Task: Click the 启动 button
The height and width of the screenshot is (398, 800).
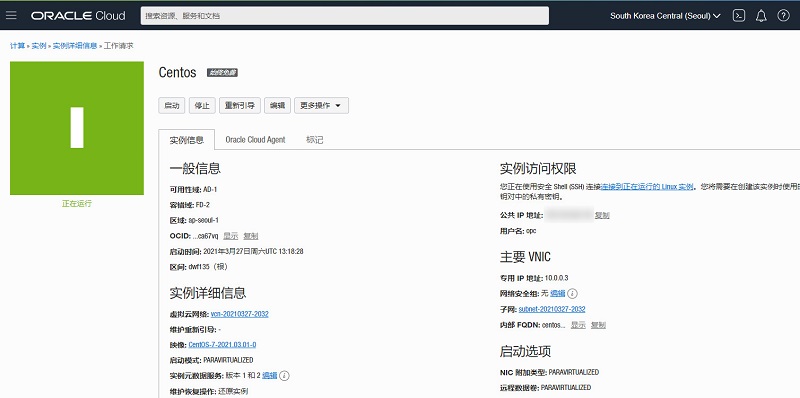Action: point(171,106)
